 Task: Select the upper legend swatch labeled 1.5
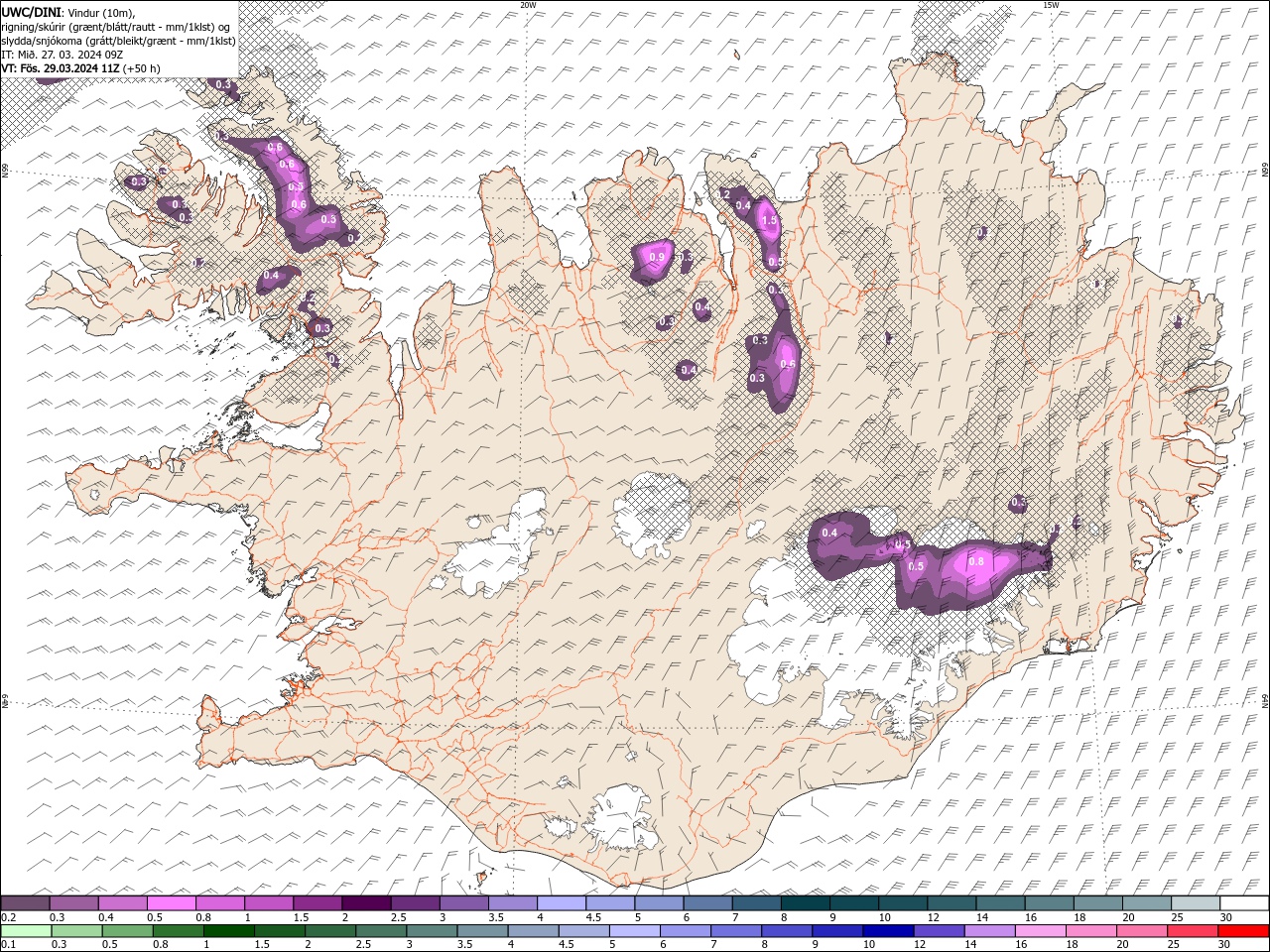[317, 903]
